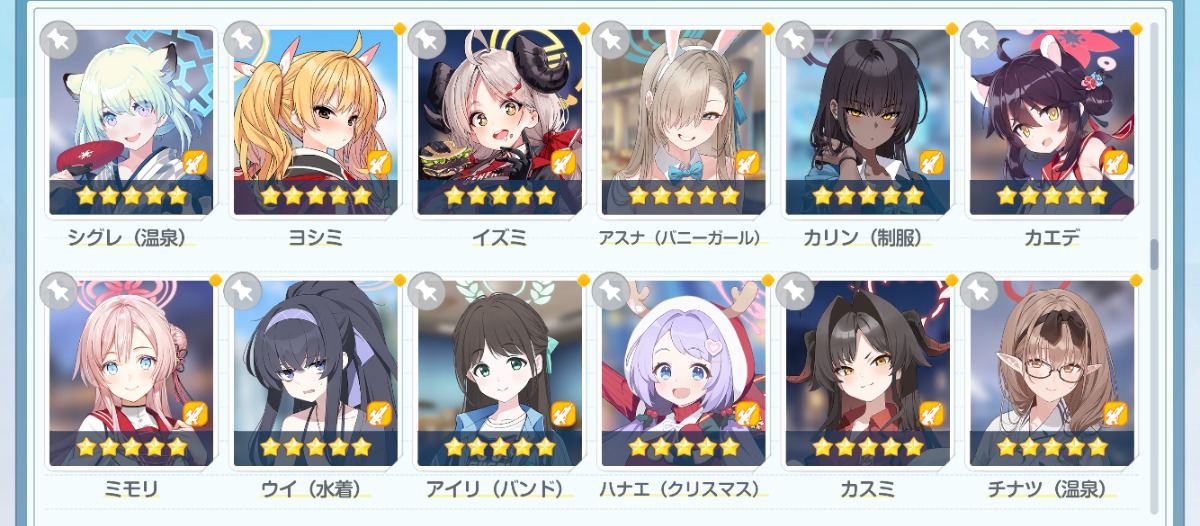Click the ミモリ name label

131,489
